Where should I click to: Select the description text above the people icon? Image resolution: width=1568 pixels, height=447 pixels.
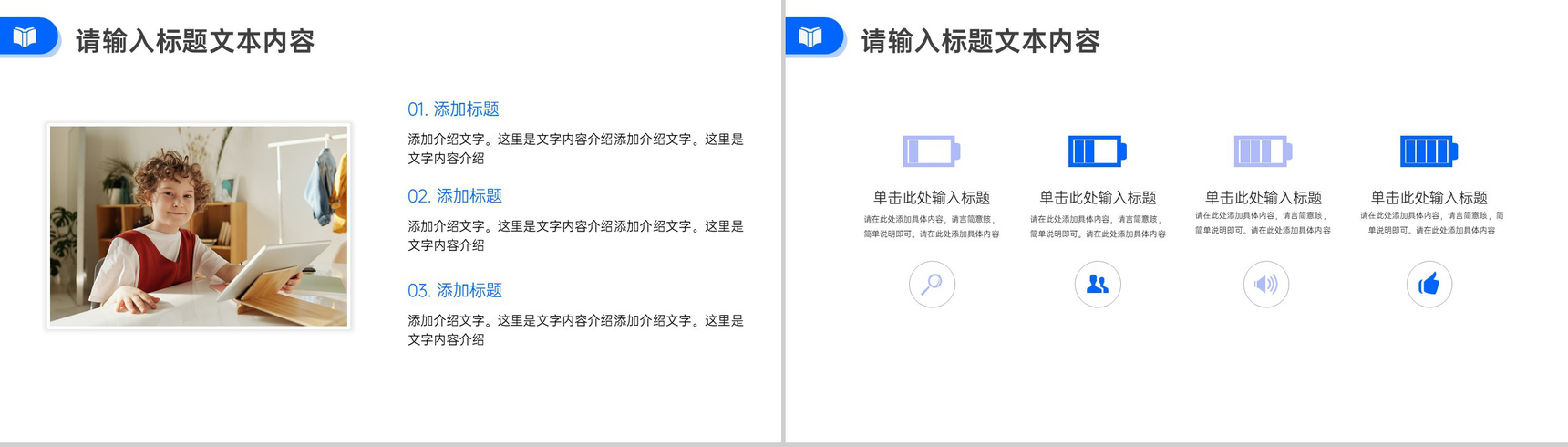click(1098, 226)
